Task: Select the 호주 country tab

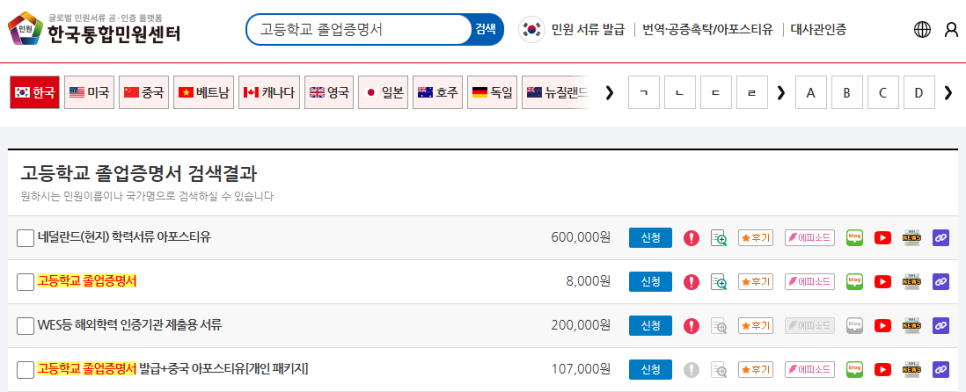Action: point(437,92)
